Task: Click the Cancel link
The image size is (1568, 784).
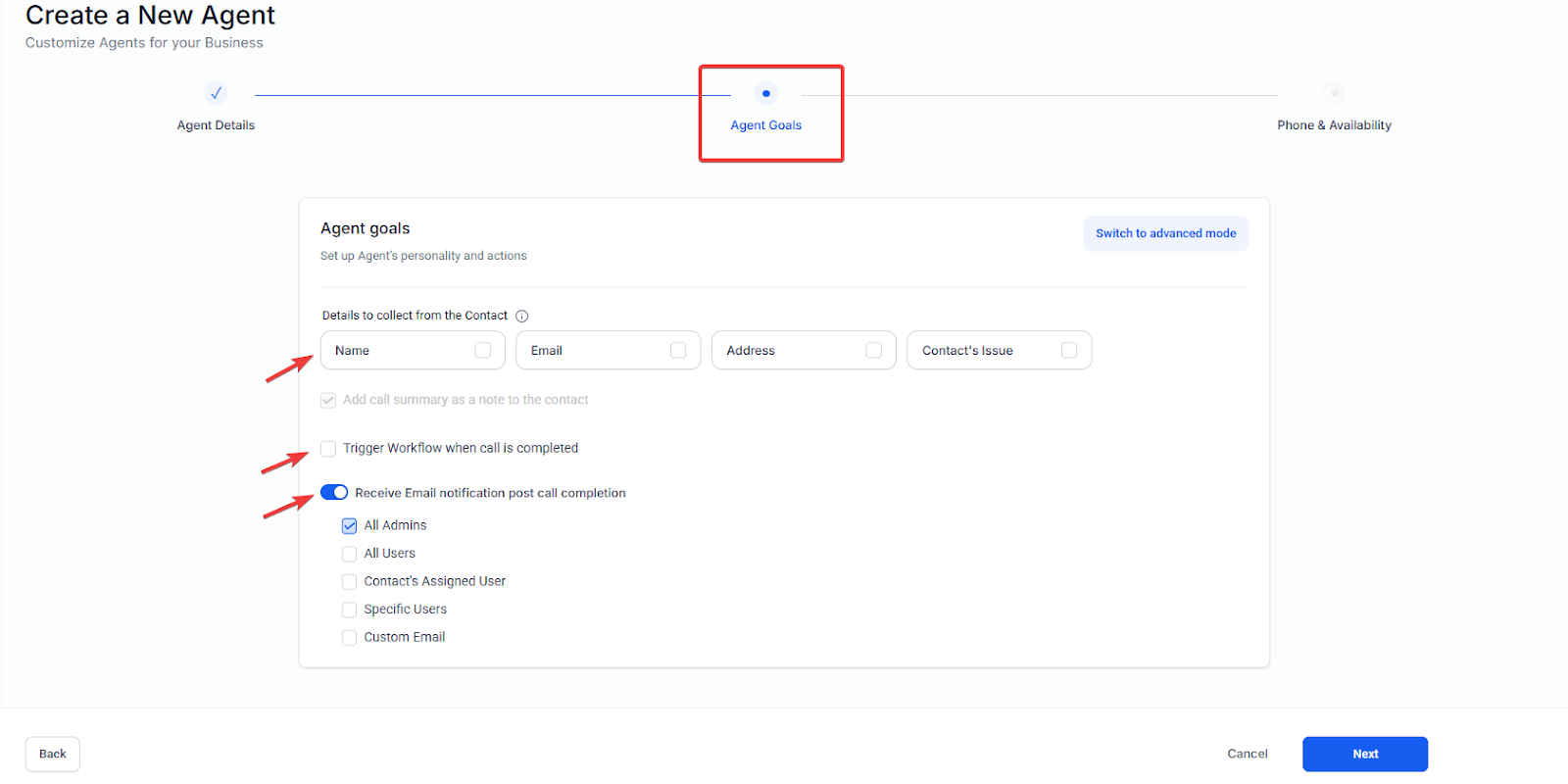Action: [x=1247, y=754]
